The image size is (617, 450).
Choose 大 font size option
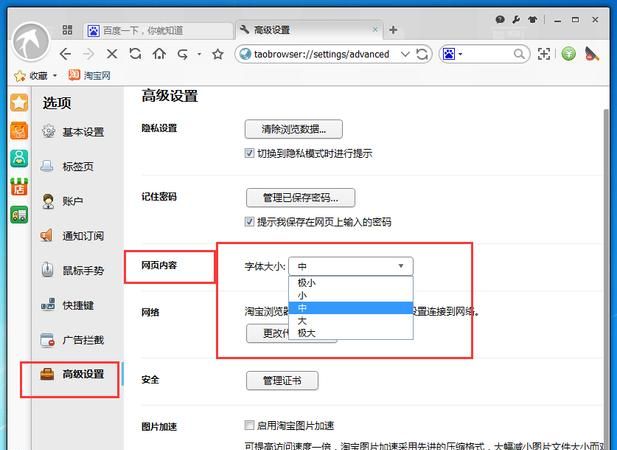pyautogui.click(x=351, y=321)
